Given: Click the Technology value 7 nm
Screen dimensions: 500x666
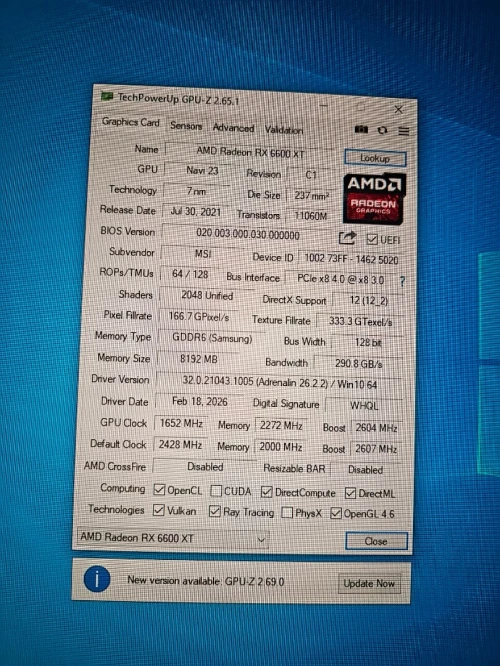Looking at the screenshot, I should tap(196, 191).
